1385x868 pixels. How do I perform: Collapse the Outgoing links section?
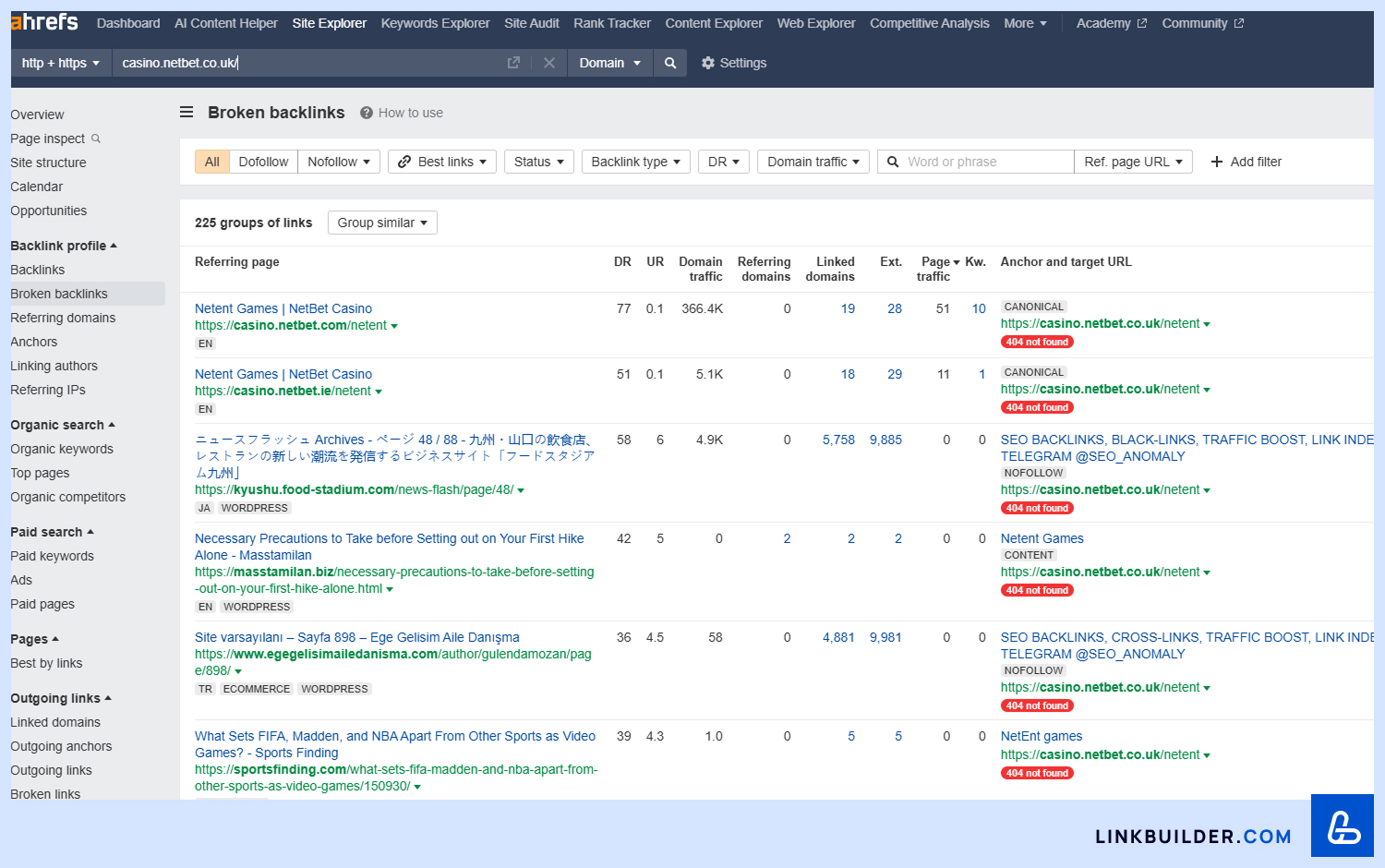pyautogui.click(x=61, y=698)
